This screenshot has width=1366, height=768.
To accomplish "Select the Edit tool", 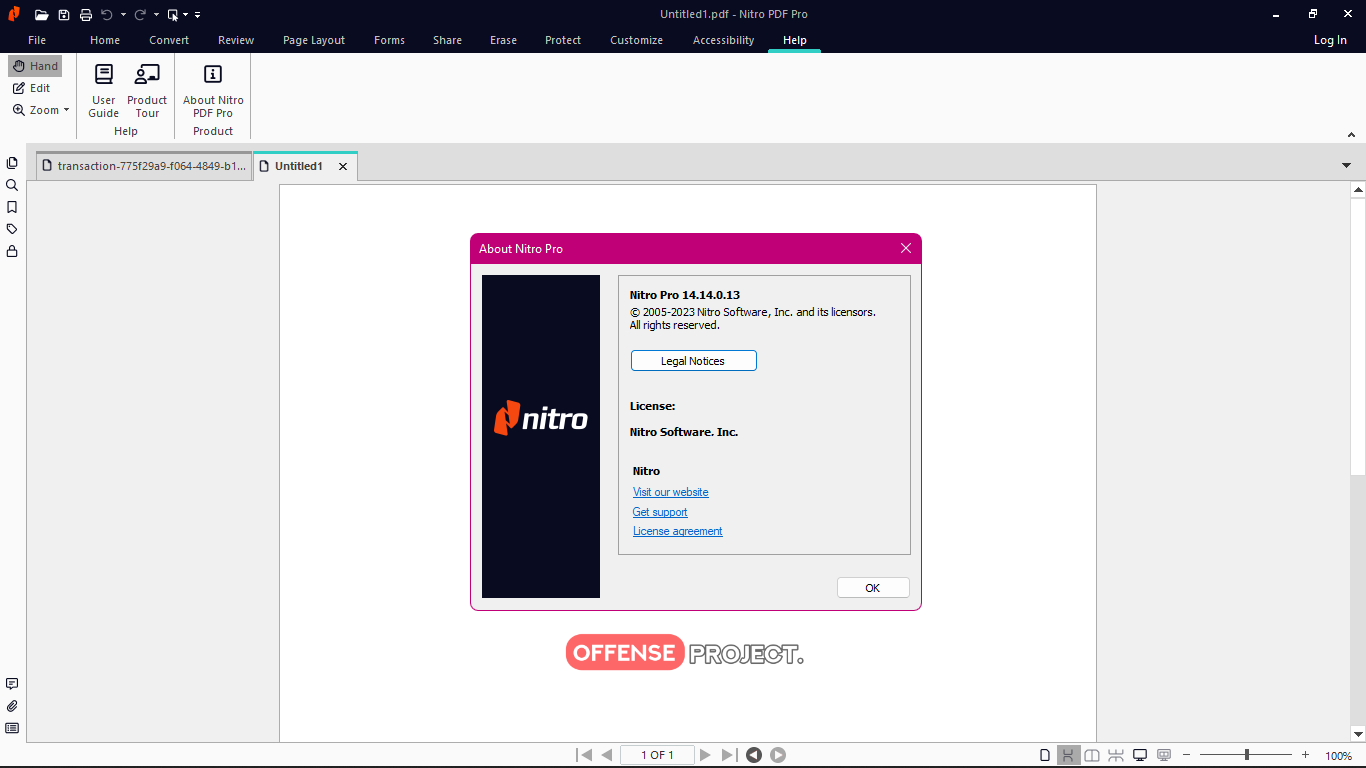I will [x=31, y=88].
